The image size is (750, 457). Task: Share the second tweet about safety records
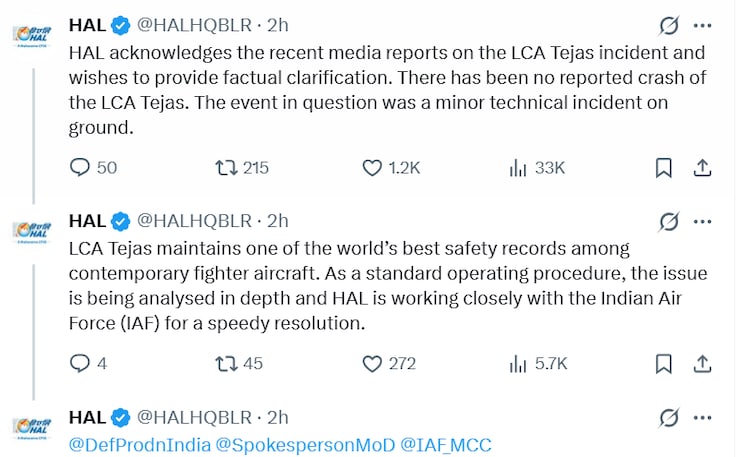702,363
